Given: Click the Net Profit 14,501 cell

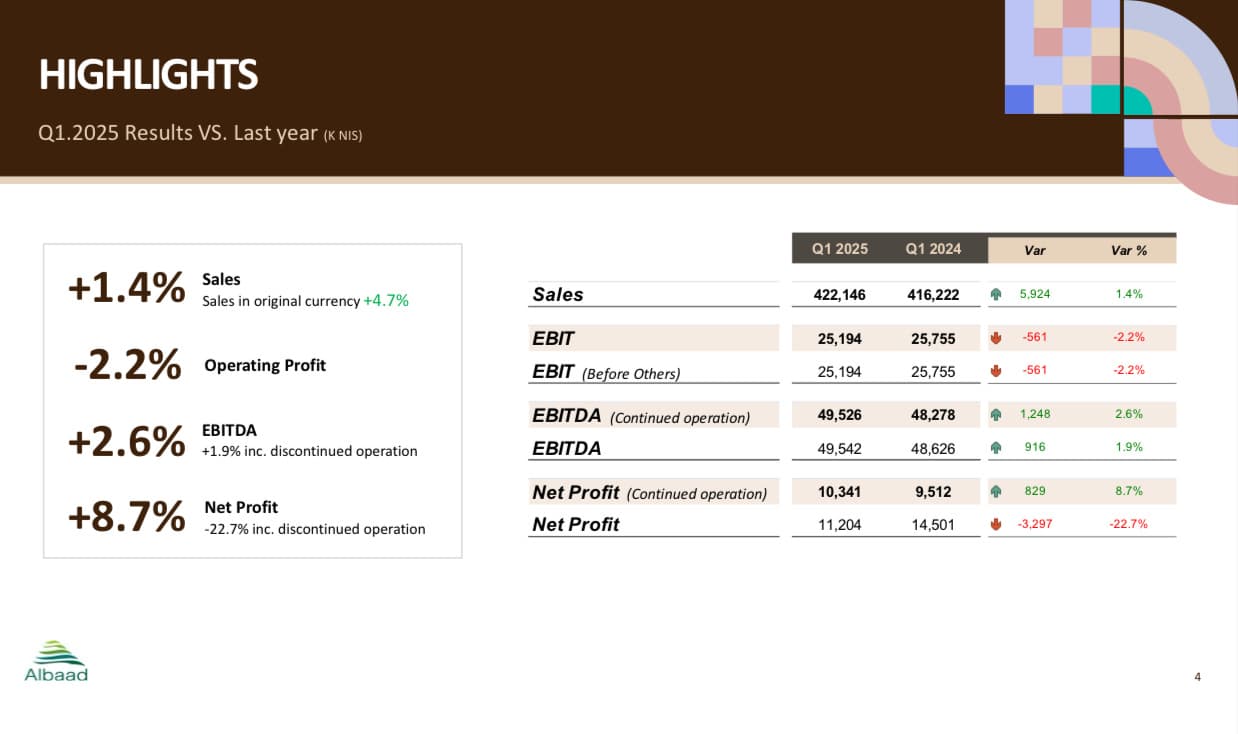Looking at the screenshot, I should [x=933, y=524].
